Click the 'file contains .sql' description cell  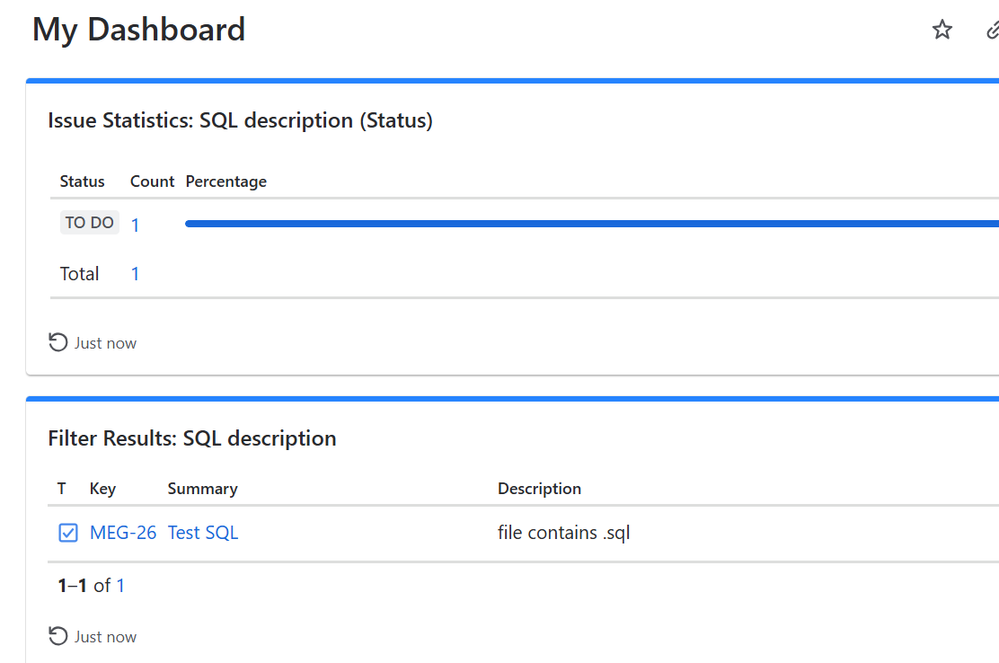563,533
